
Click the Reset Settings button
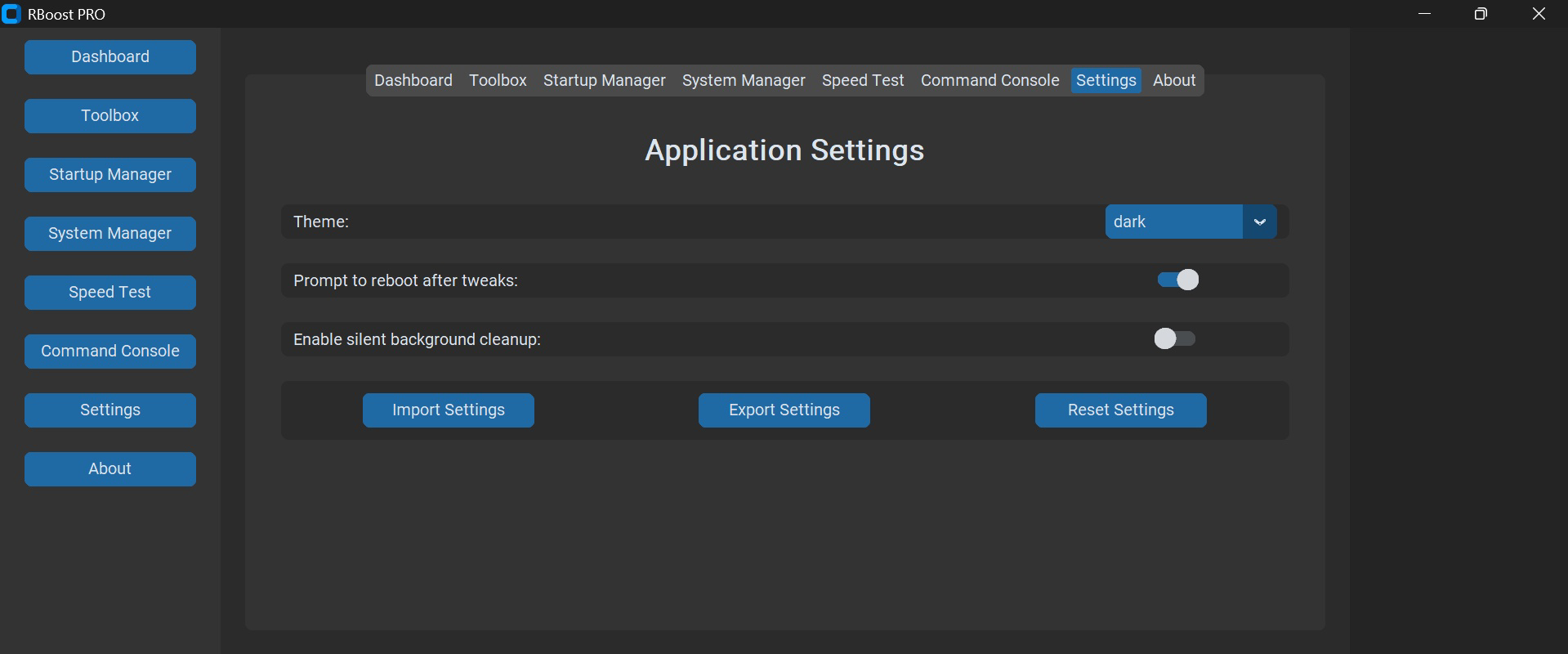(x=1121, y=410)
